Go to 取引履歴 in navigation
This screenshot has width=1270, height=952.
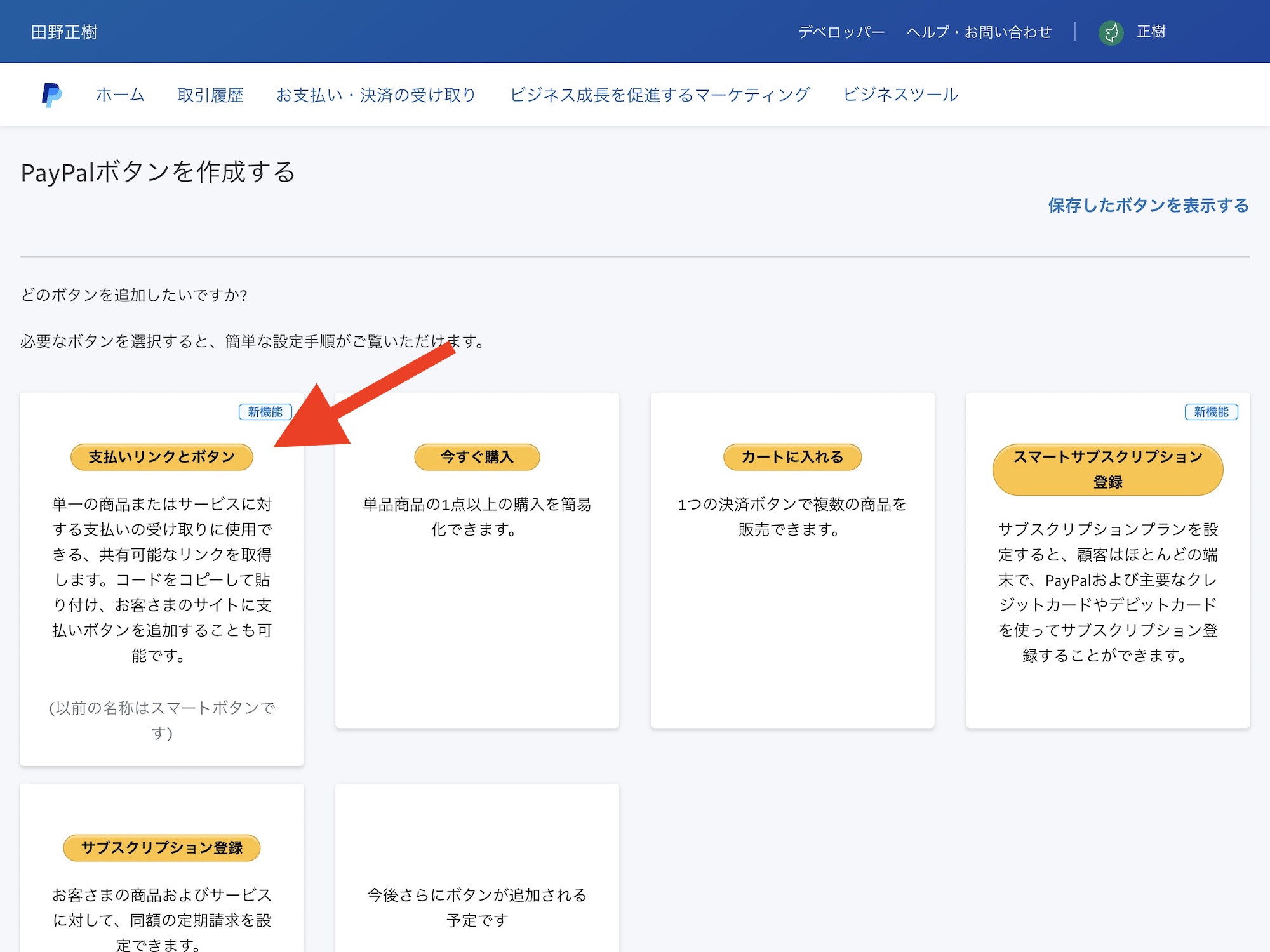pyautogui.click(x=210, y=95)
